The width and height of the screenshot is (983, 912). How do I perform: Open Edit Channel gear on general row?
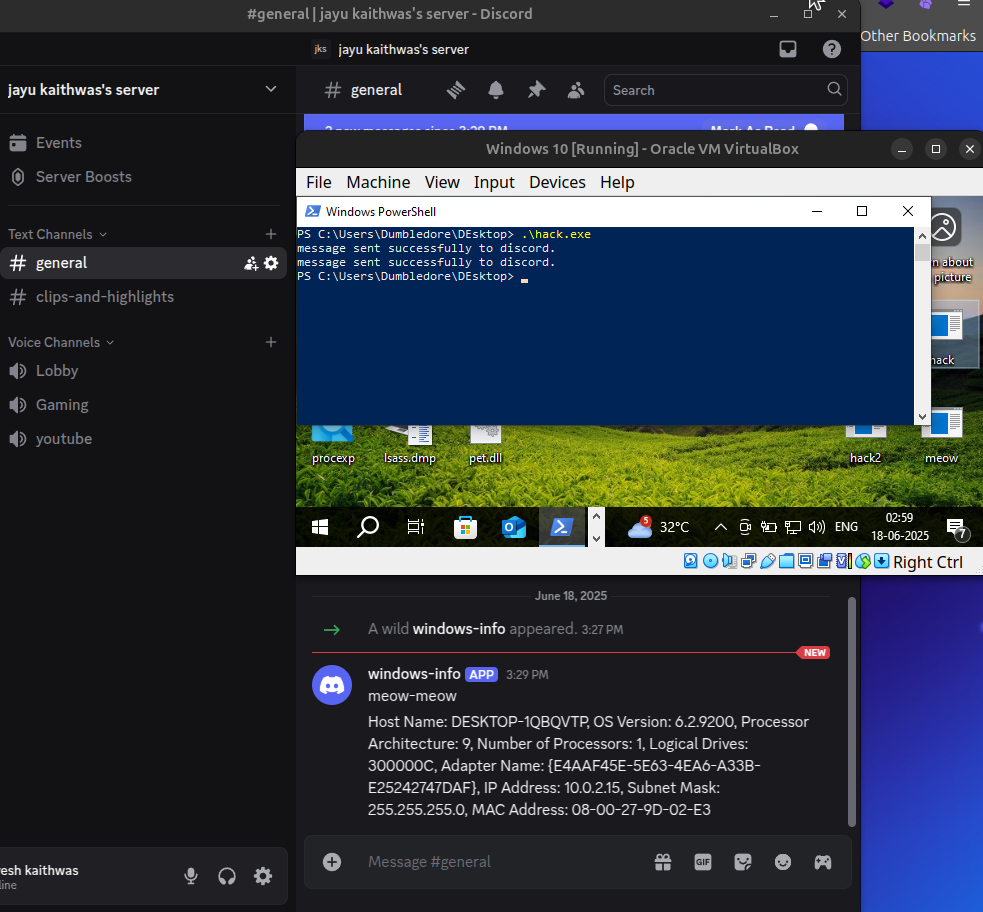(x=271, y=263)
